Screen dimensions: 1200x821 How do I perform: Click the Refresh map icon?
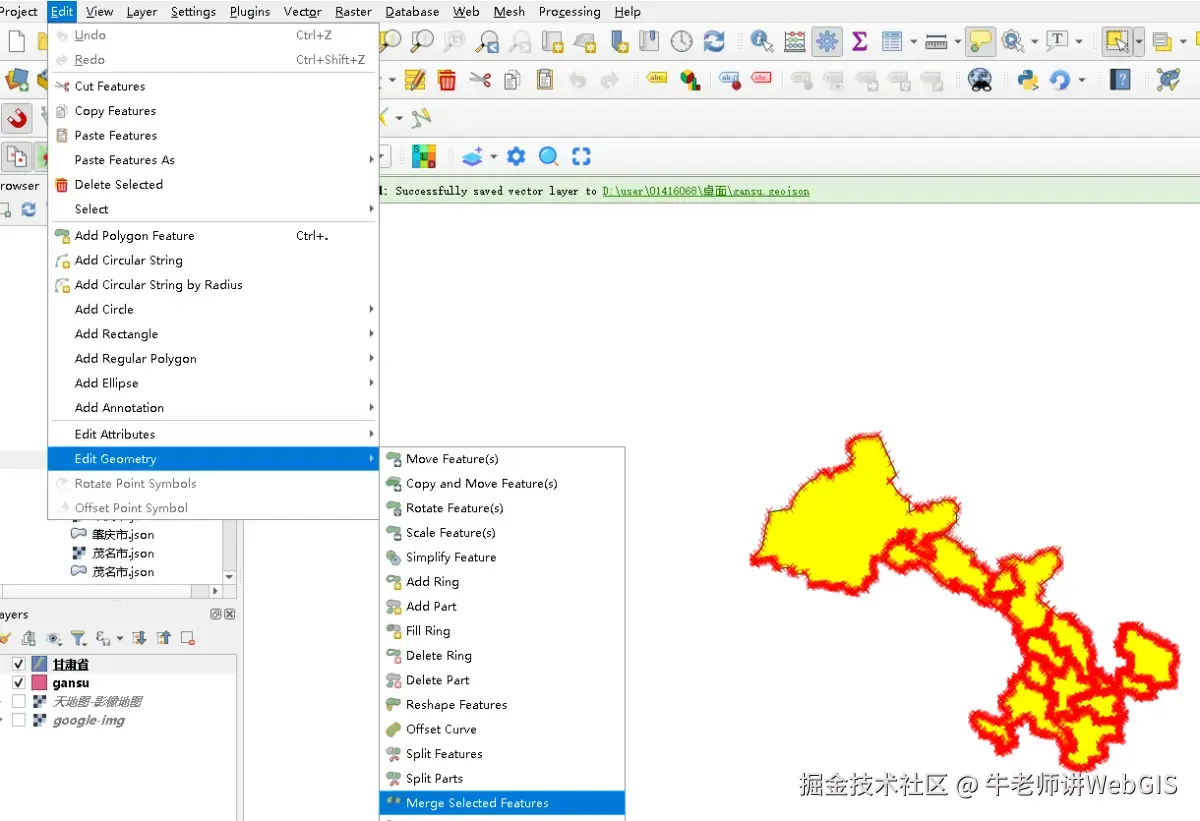[714, 41]
